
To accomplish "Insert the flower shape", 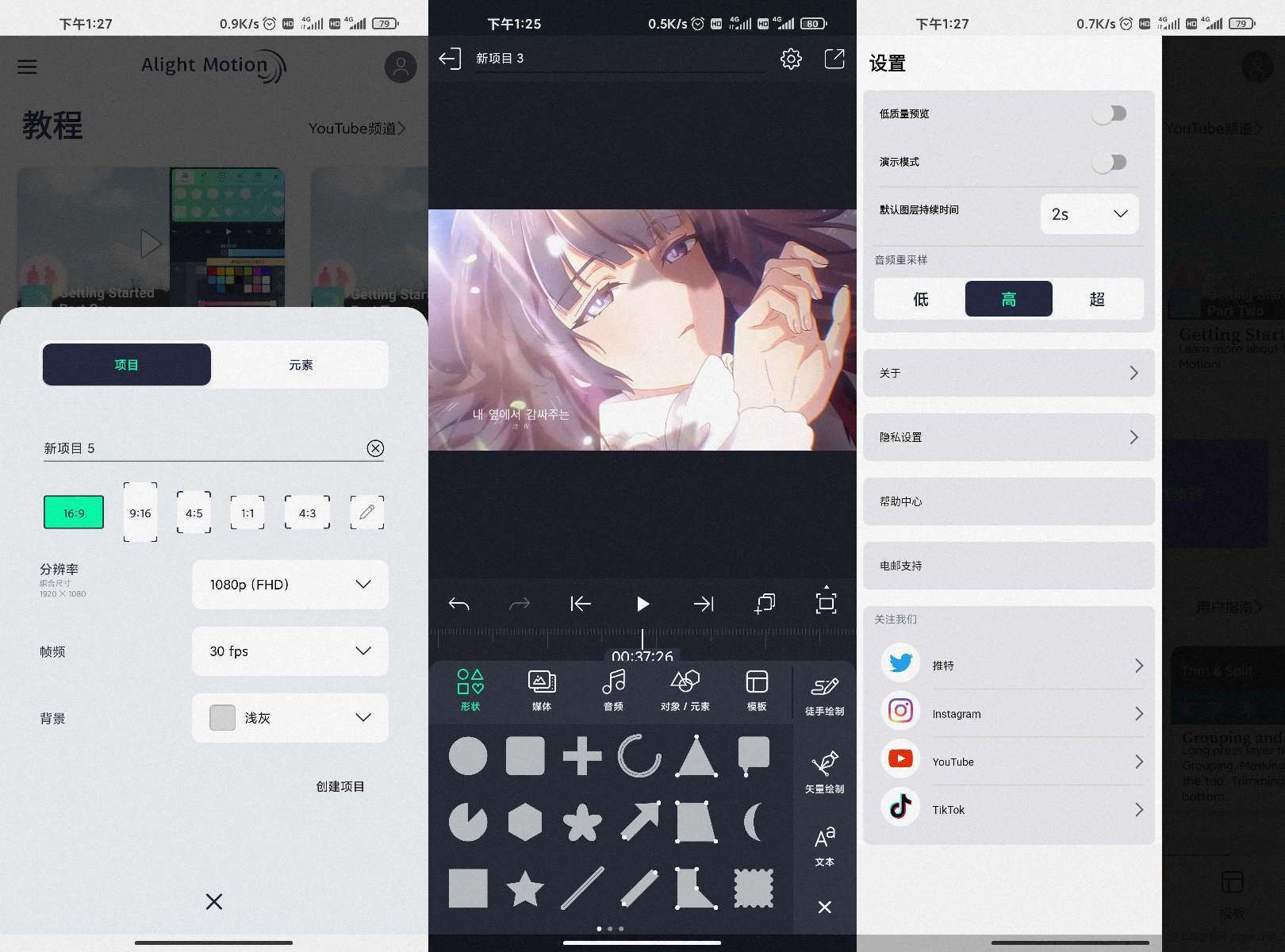I will tap(582, 822).
